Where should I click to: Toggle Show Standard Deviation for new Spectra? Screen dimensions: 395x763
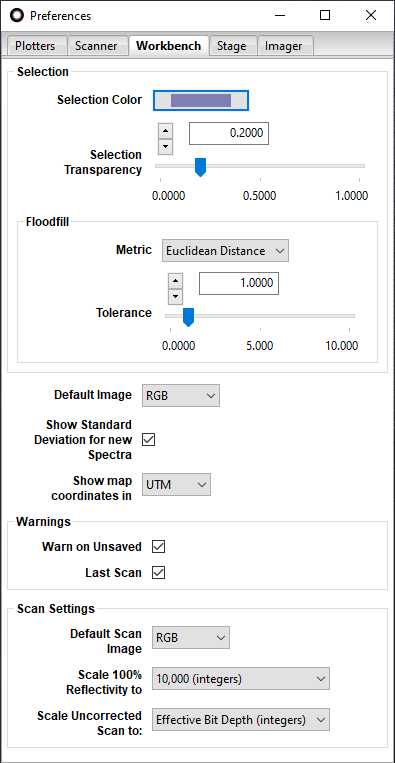(148, 439)
